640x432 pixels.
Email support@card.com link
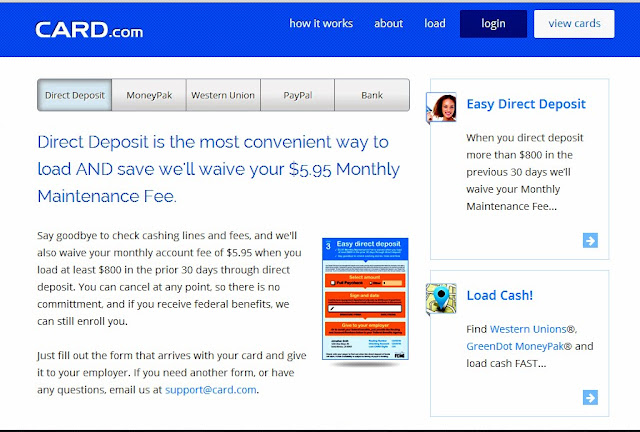(x=211, y=390)
